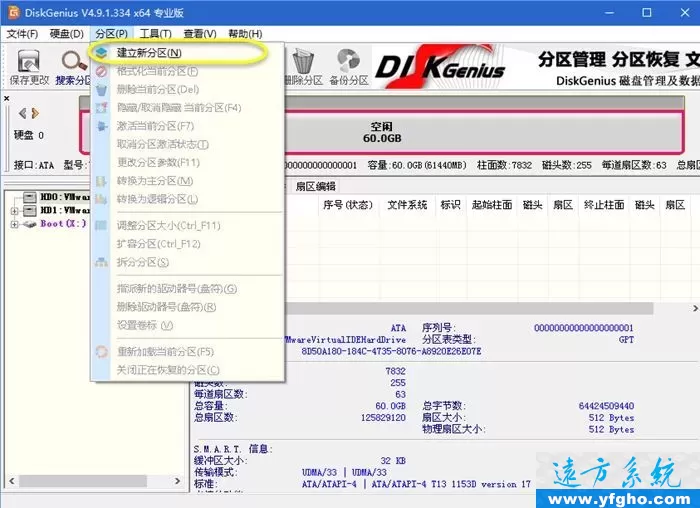Click 拆分分区(S) menu entry

tap(188, 262)
